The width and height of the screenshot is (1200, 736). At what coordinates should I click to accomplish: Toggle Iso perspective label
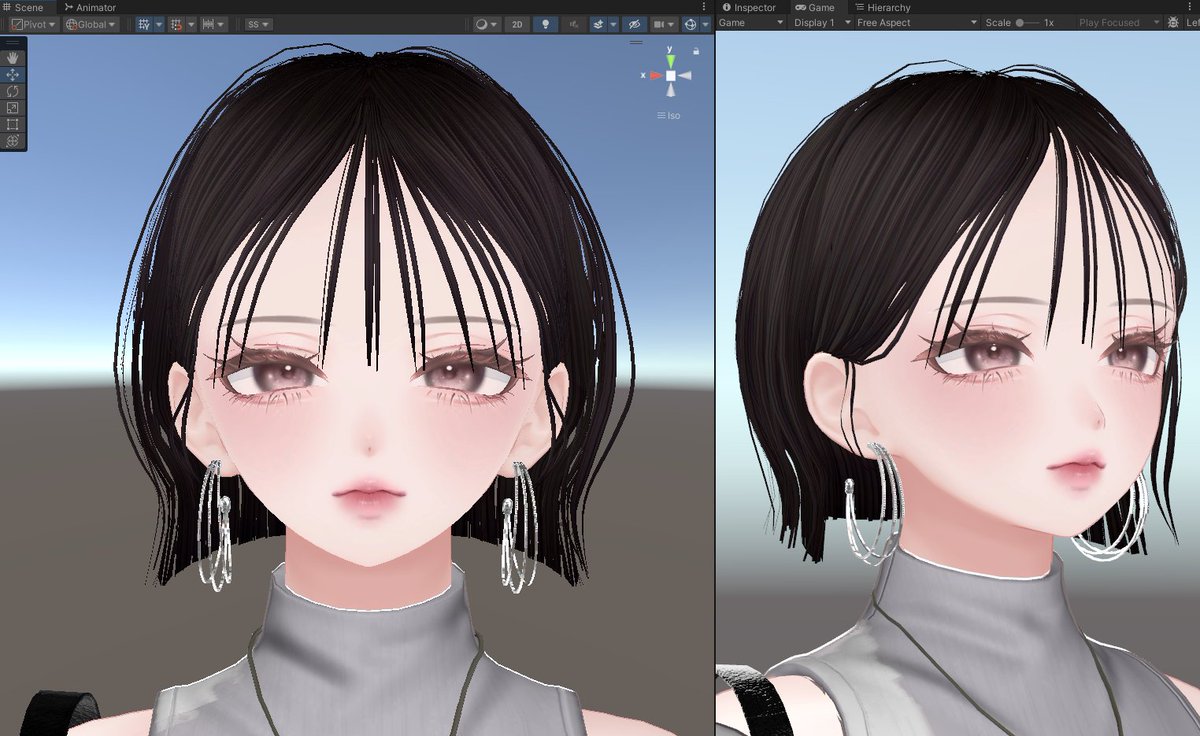click(669, 116)
